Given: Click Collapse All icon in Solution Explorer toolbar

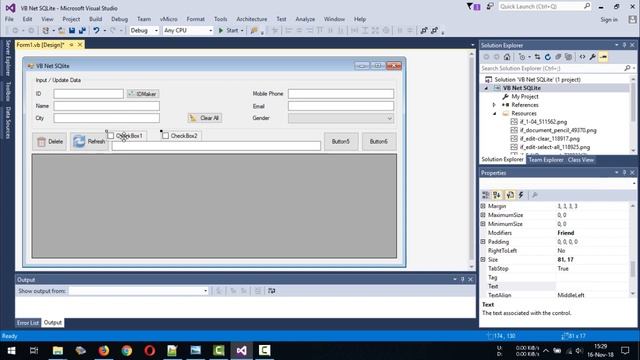Looking at the screenshot, I should [x=558, y=57].
